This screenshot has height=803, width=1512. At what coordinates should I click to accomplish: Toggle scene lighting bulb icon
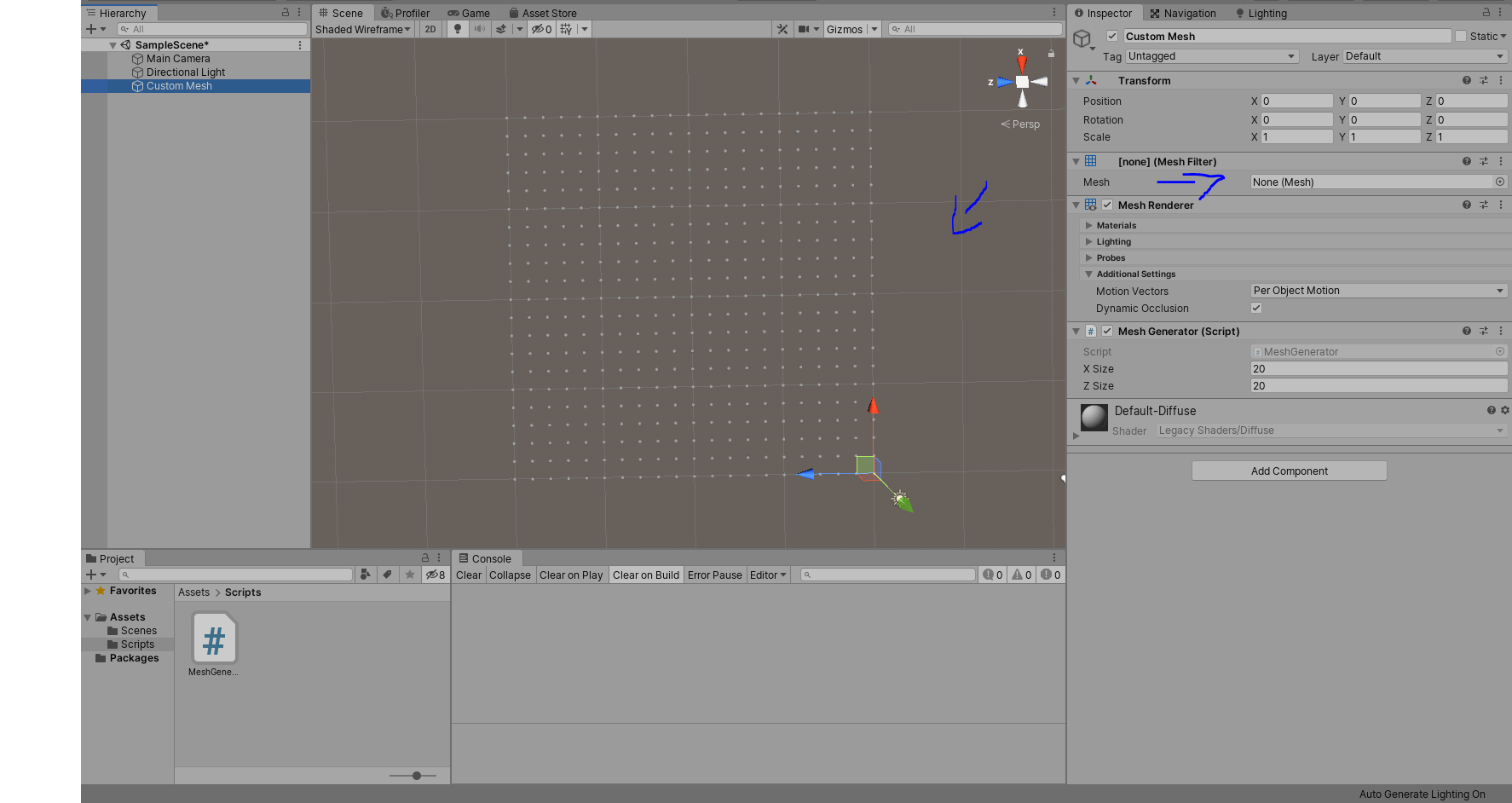(x=458, y=29)
